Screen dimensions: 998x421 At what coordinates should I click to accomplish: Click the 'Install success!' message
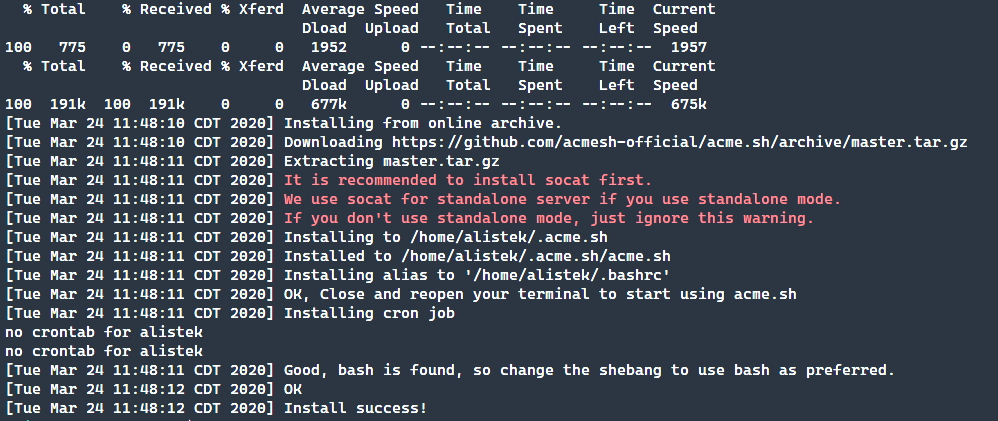(x=355, y=408)
